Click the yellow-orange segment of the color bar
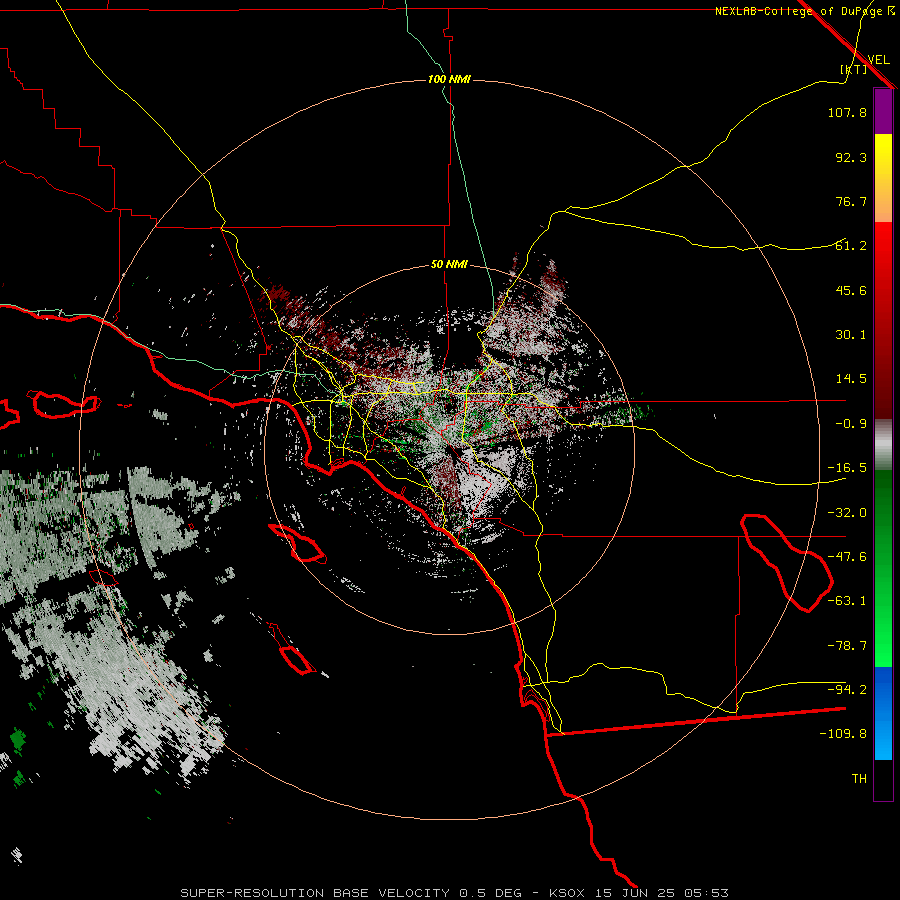This screenshot has height=900, width=900. pos(883,178)
